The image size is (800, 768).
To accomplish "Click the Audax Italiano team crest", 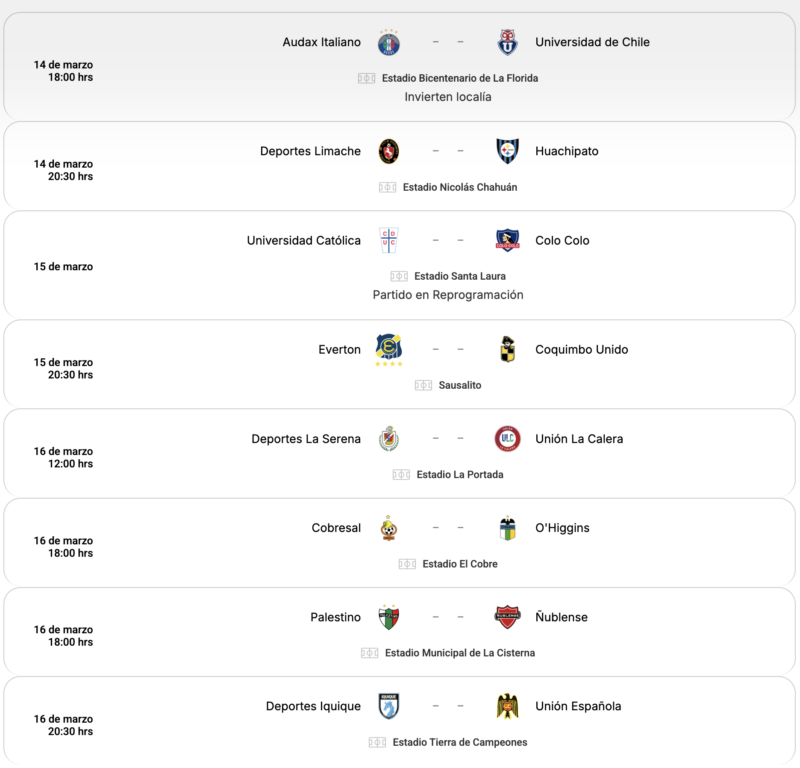I will [388, 43].
